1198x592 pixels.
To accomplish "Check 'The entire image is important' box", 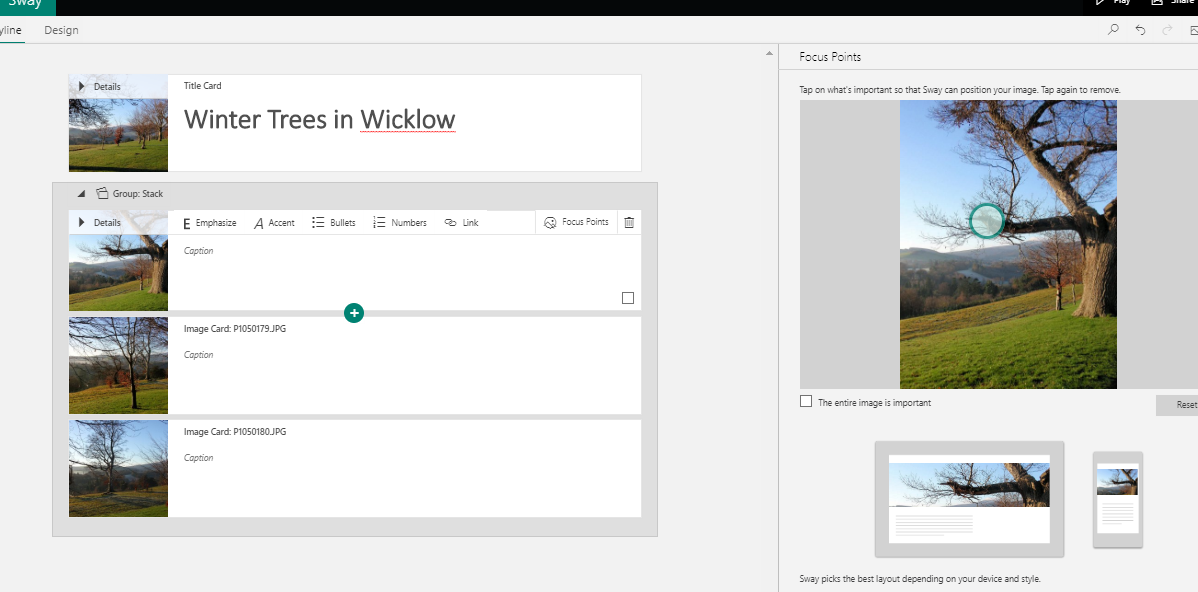I will click(x=806, y=402).
